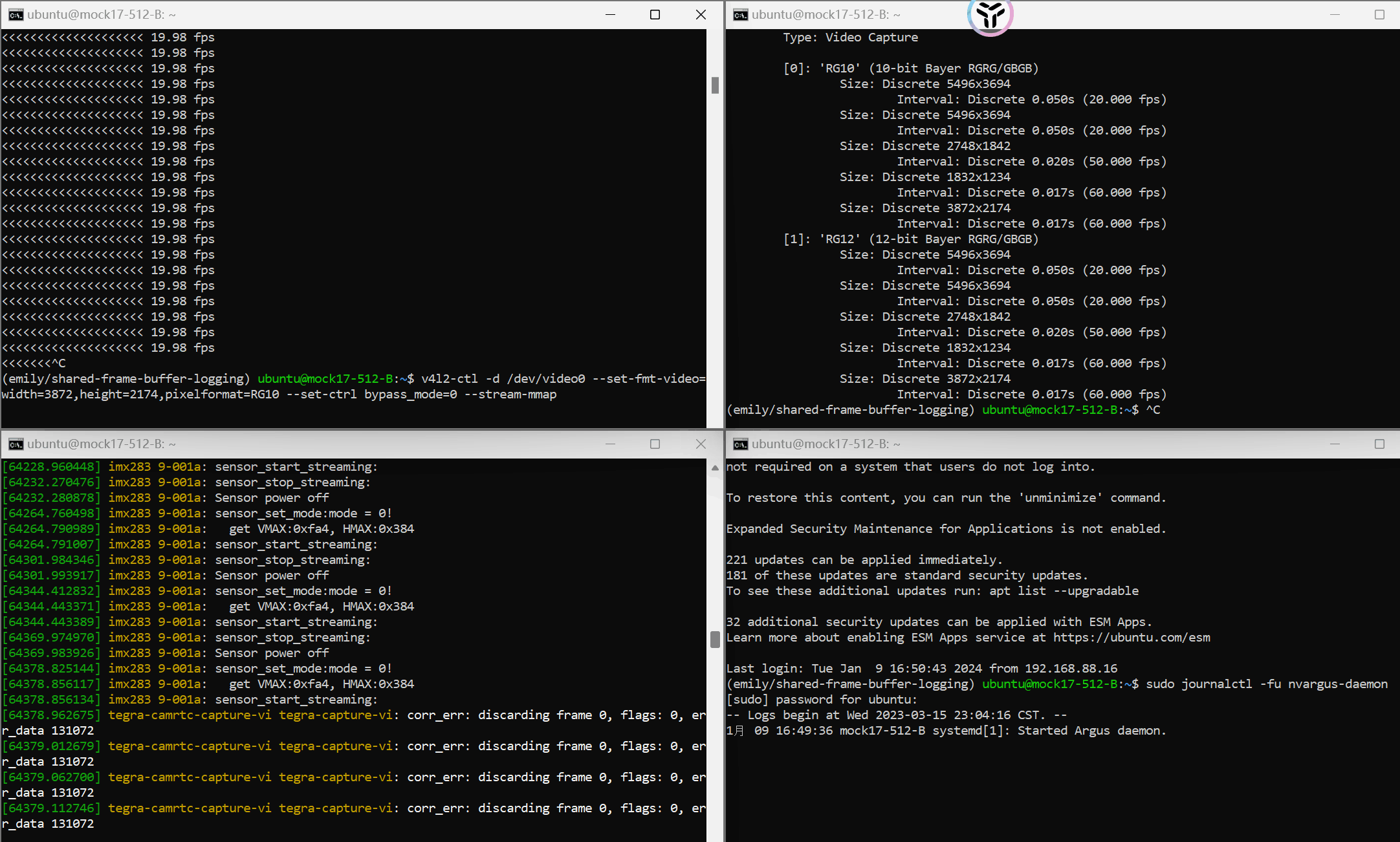Click the bottom-left terminal's scroll up arrow
The height and width of the screenshot is (842, 1400).
(715, 468)
